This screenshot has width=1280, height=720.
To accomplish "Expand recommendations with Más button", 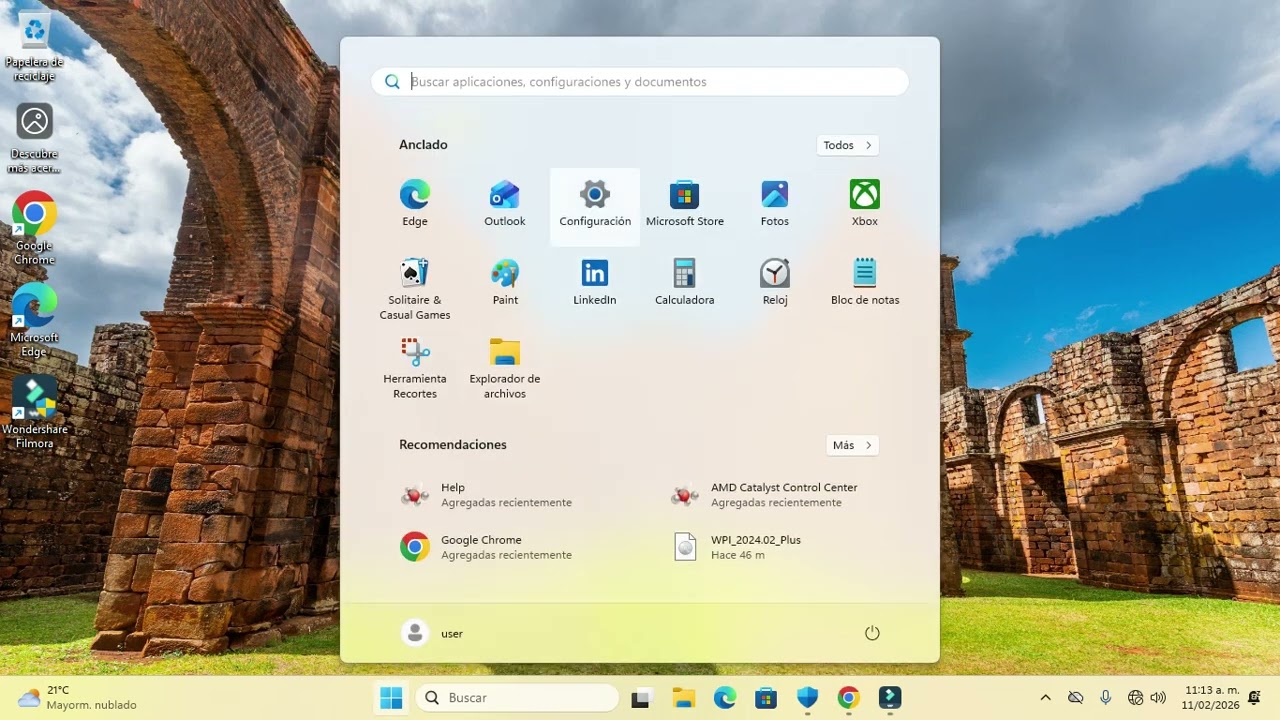I will 853,445.
